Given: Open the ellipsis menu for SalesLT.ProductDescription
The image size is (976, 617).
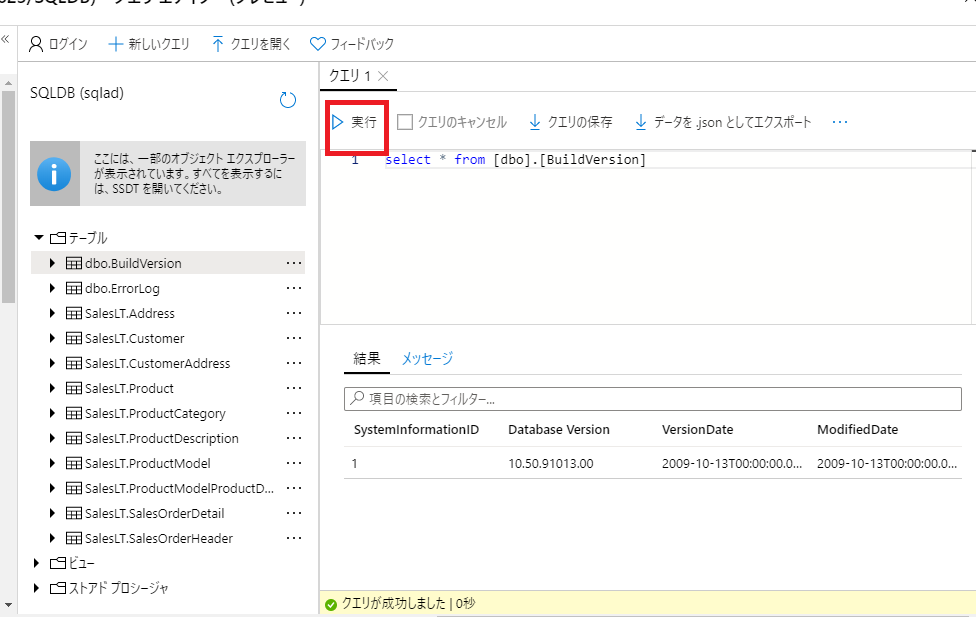Looking at the screenshot, I should 294,438.
